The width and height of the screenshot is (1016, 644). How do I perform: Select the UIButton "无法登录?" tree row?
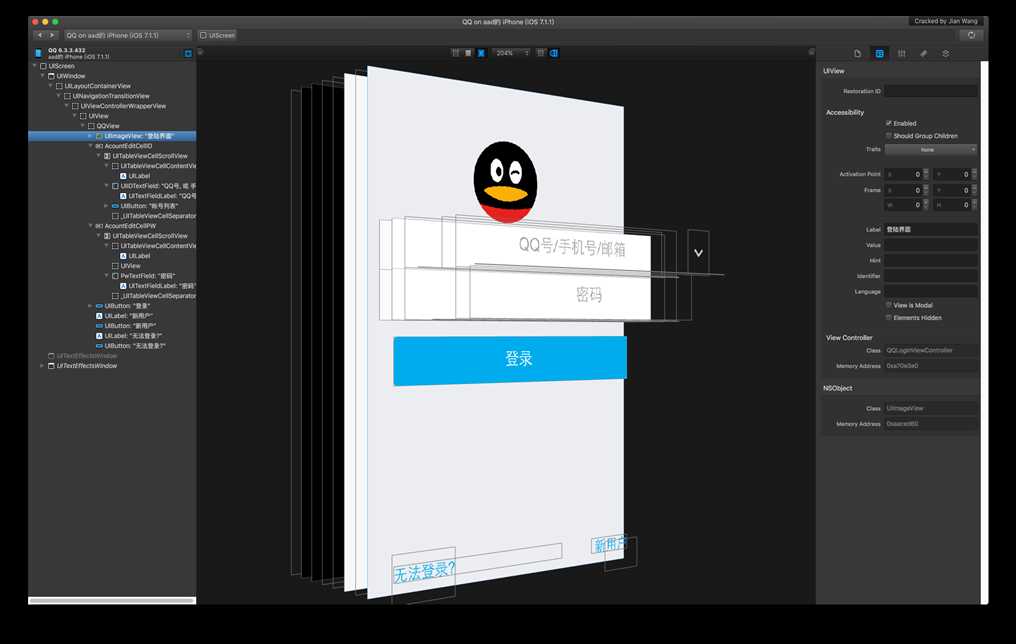(112, 345)
